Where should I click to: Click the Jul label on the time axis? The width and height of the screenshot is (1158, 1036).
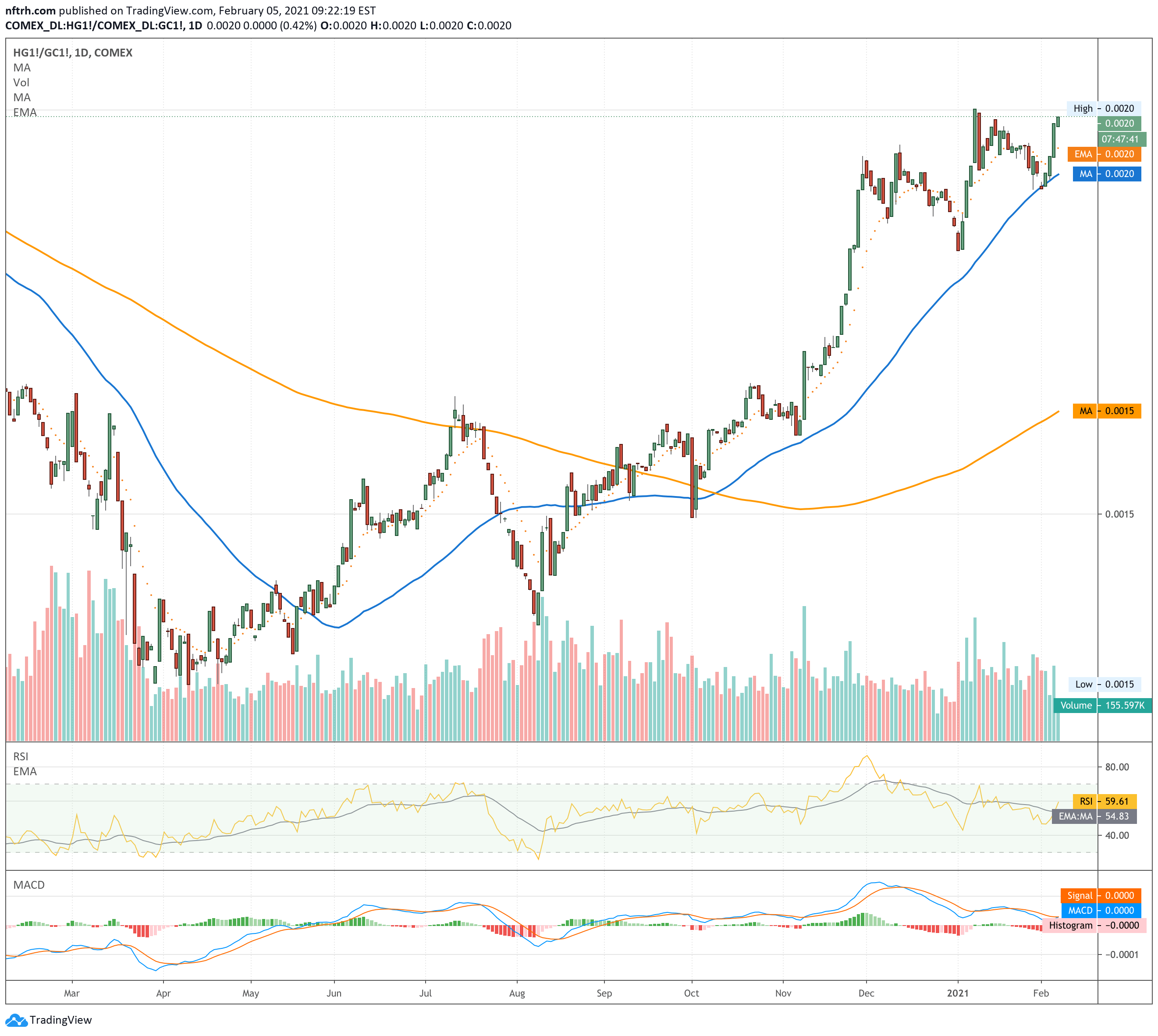point(425,993)
